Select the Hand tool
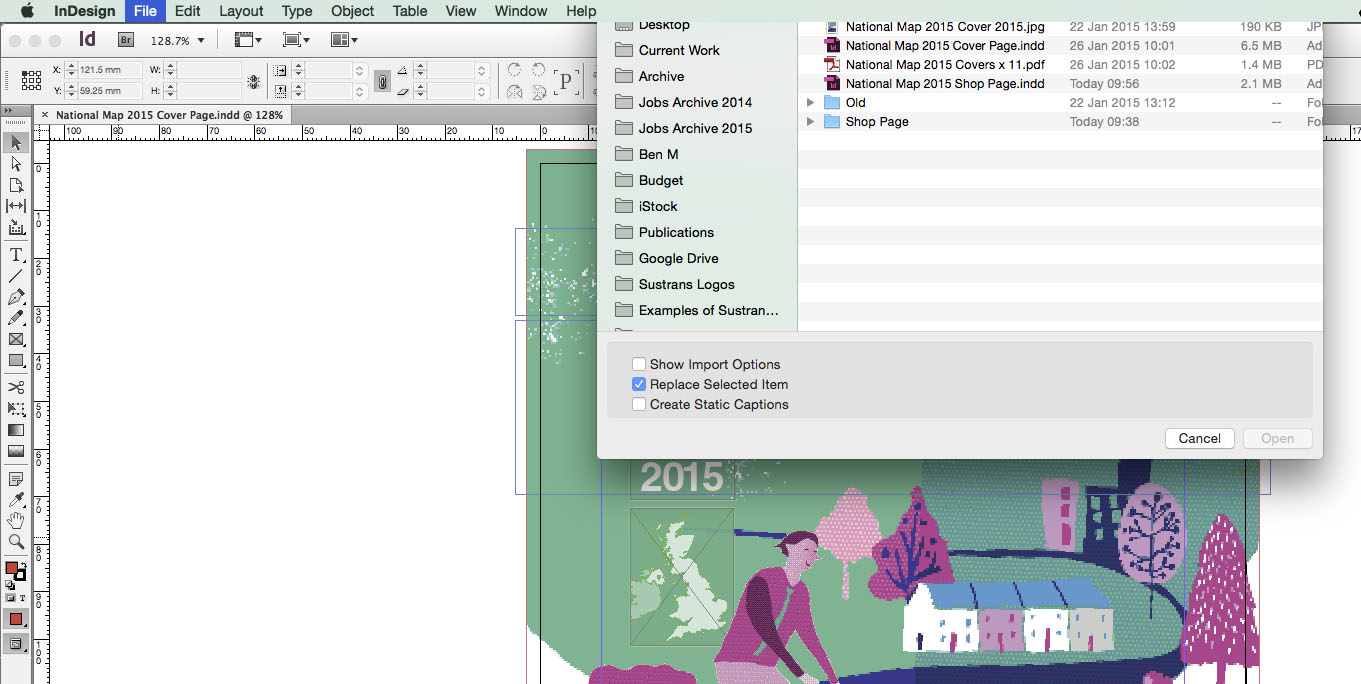Screen dimensions: 1361x684 [x=16, y=521]
